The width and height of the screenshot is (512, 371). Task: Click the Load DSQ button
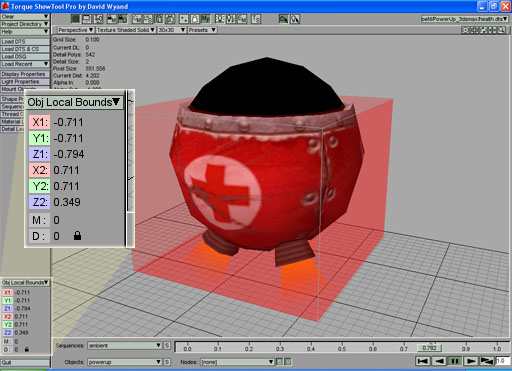pos(25,56)
